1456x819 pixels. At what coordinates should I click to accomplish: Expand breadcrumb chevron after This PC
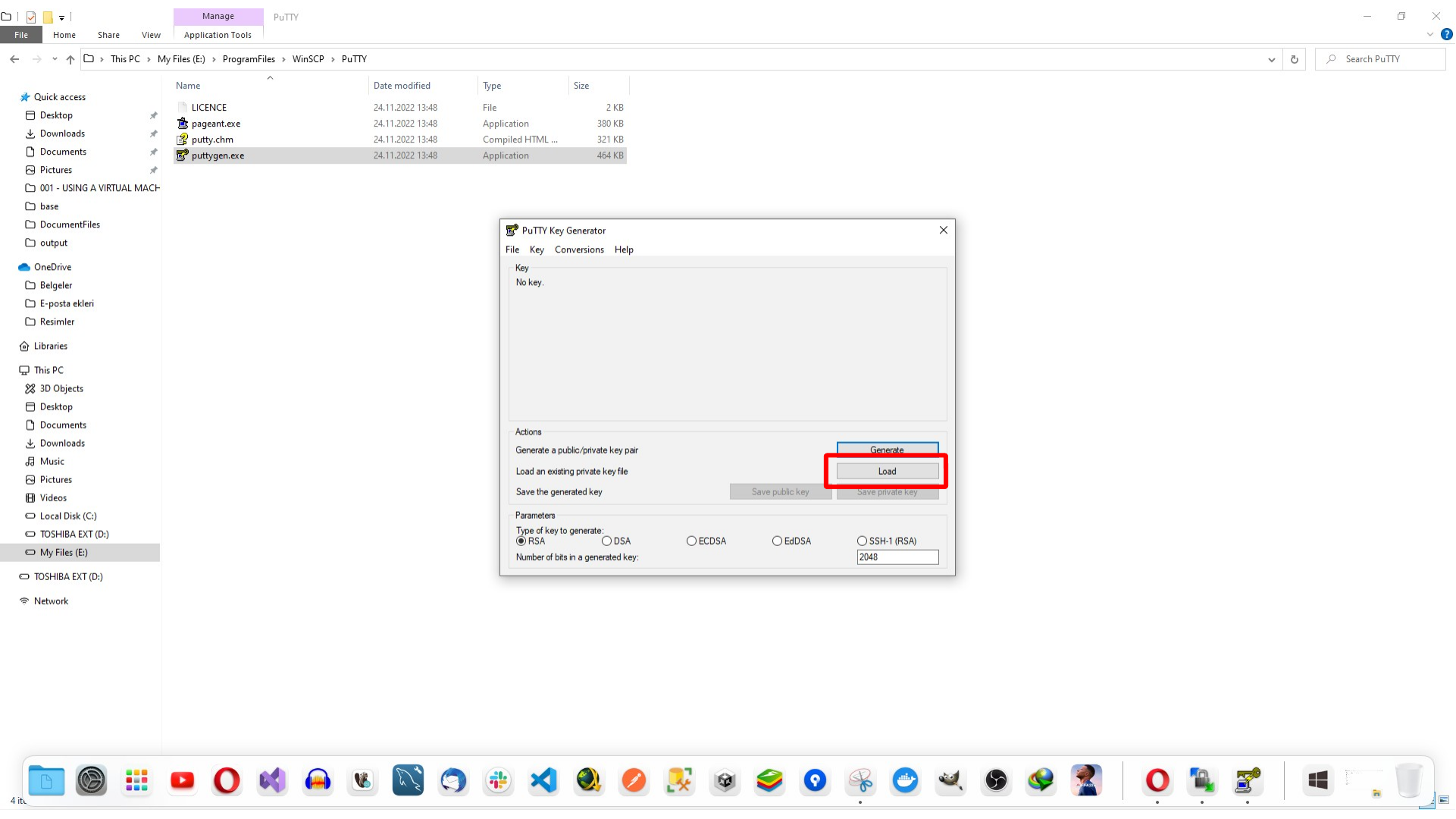pyautogui.click(x=149, y=59)
